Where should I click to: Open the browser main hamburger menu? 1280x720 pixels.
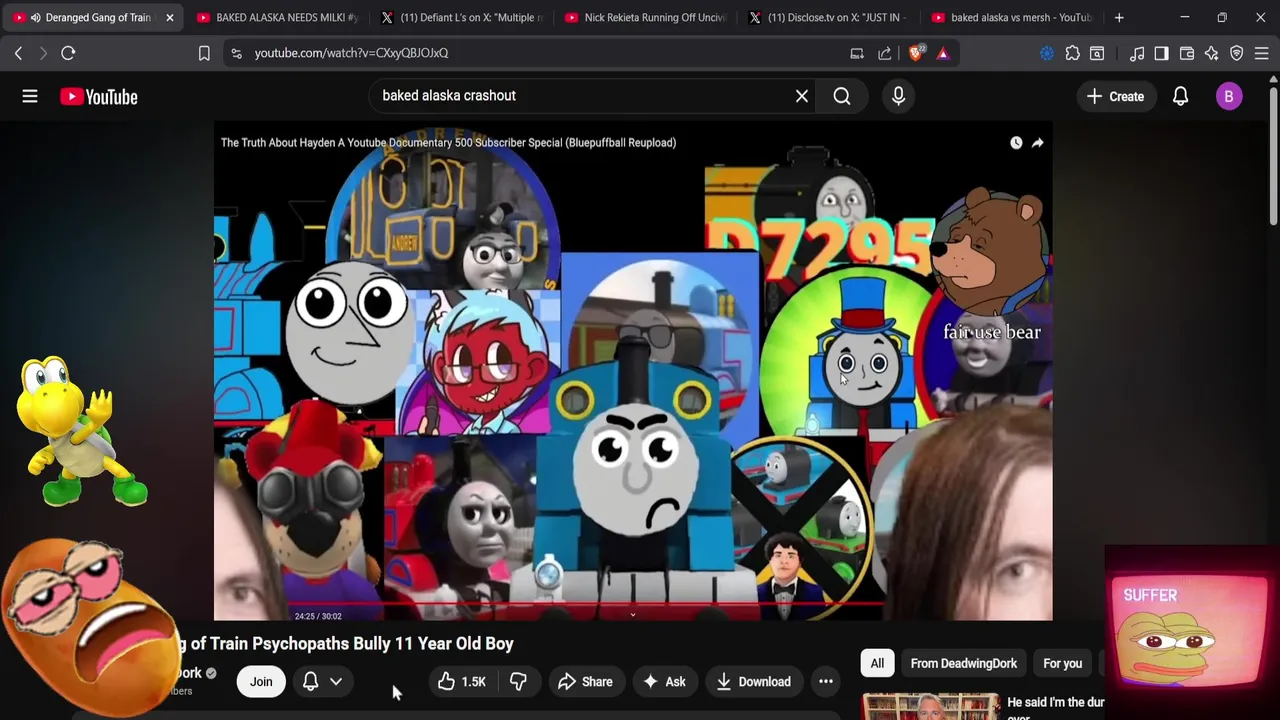coord(1262,53)
